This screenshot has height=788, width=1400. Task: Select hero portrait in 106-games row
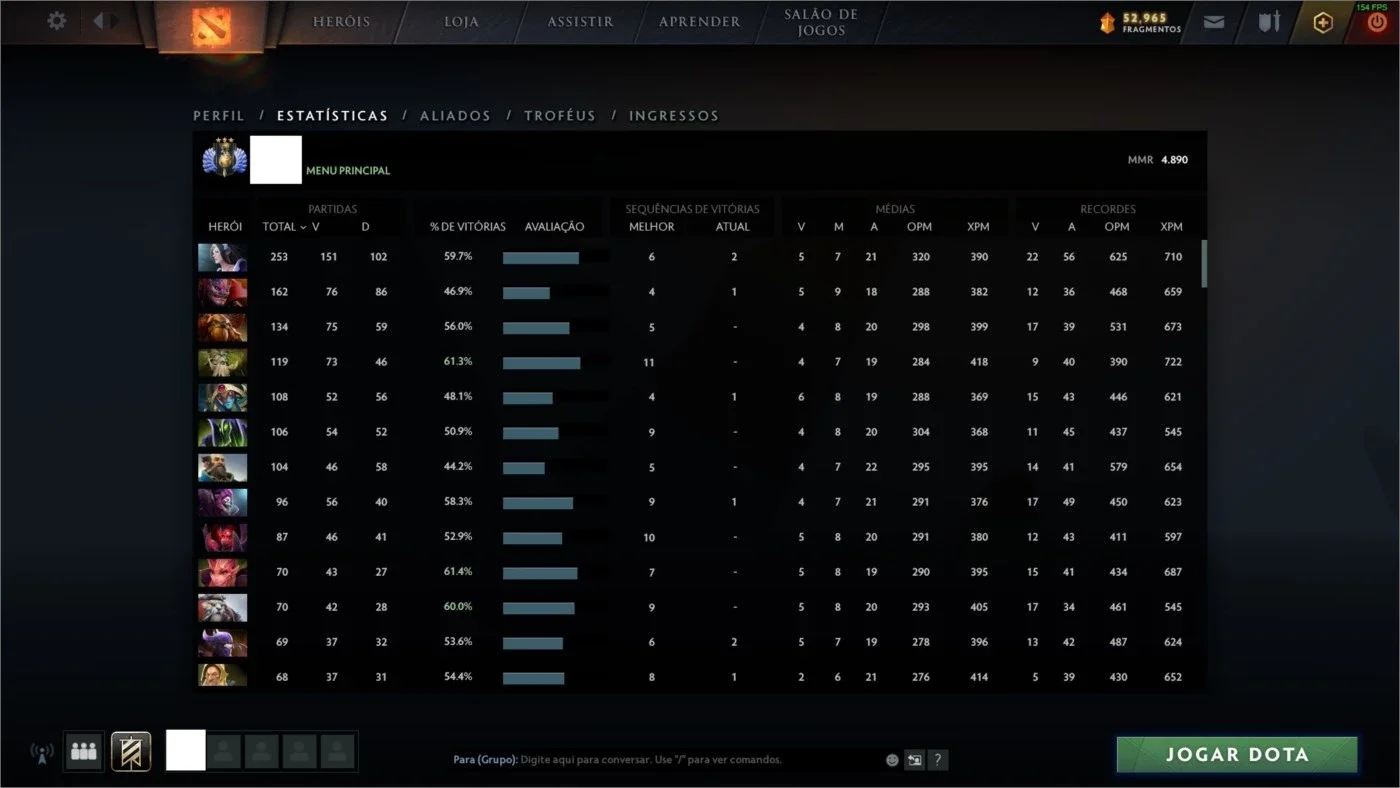(x=222, y=432)
